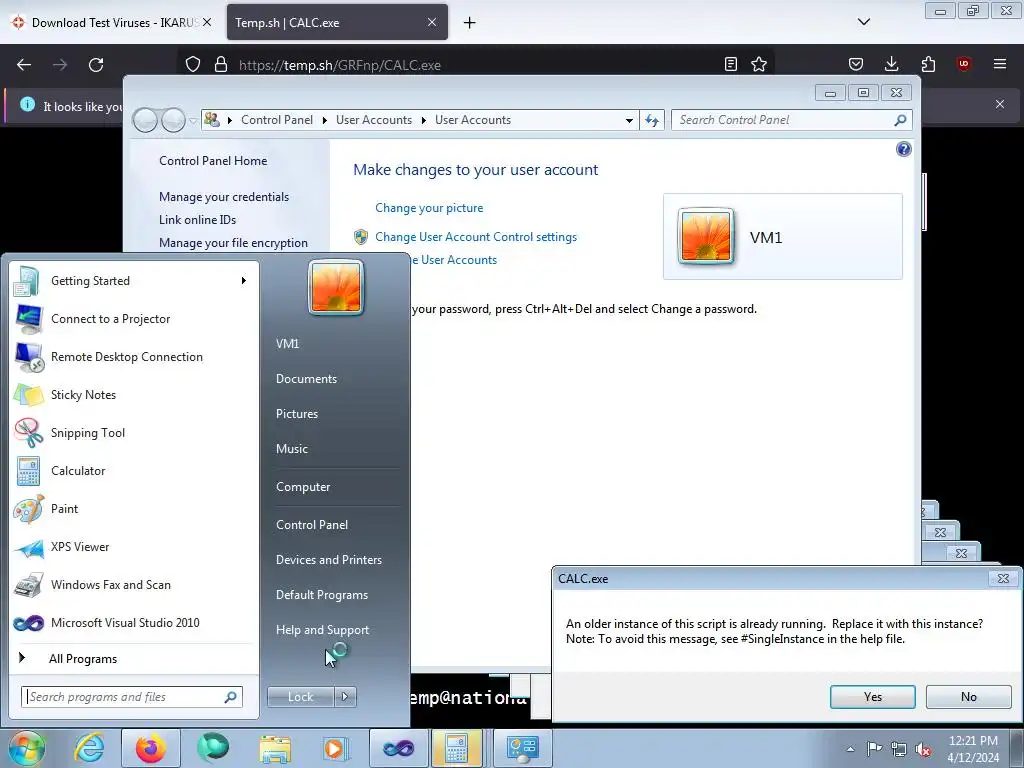Click No in CALC.exe dialog
The width and height of the screenshot is (1024, 768).
coord(968,697)
